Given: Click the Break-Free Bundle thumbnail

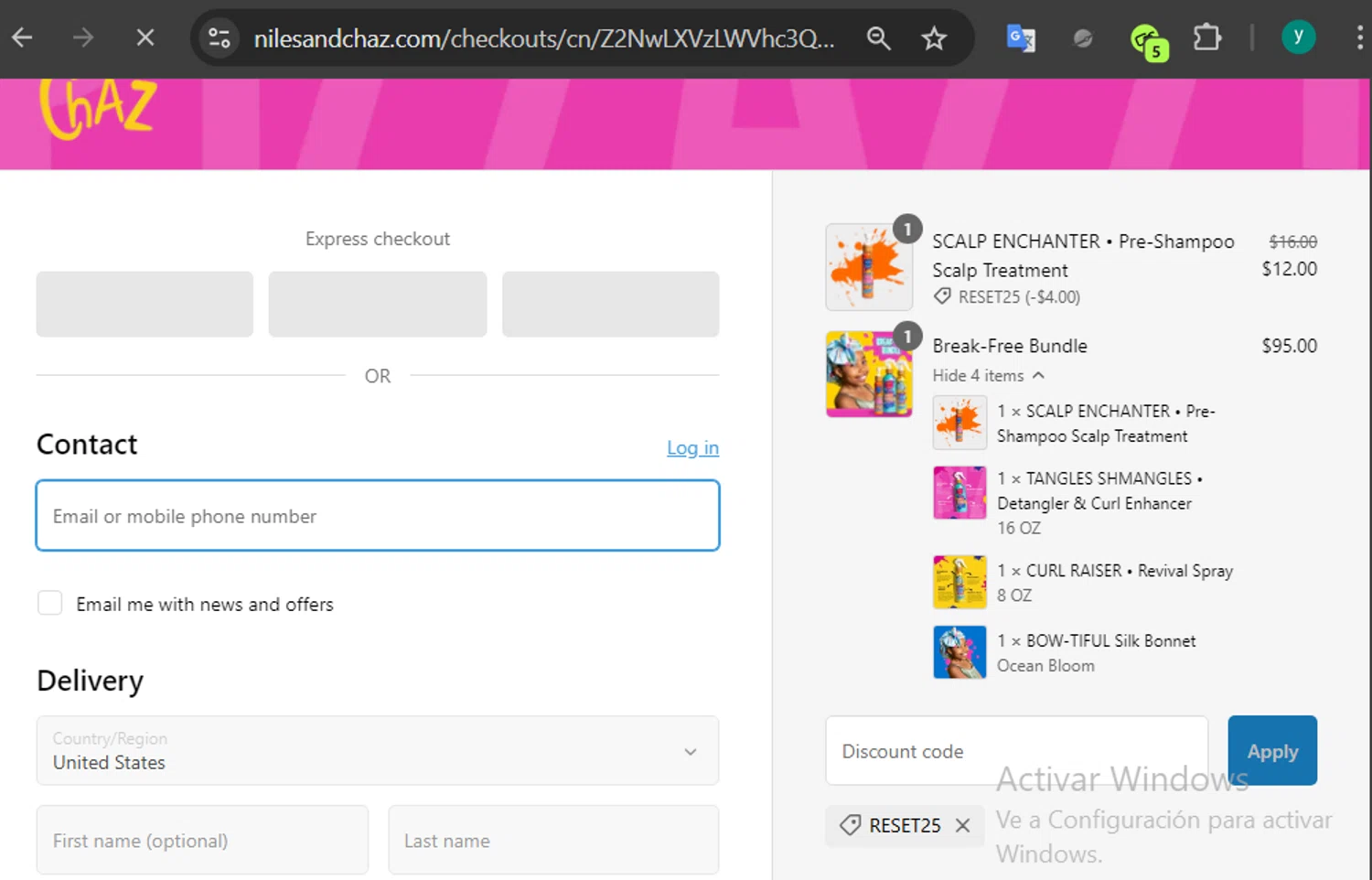Looking at the screenshot, I should tap(868, 374).
